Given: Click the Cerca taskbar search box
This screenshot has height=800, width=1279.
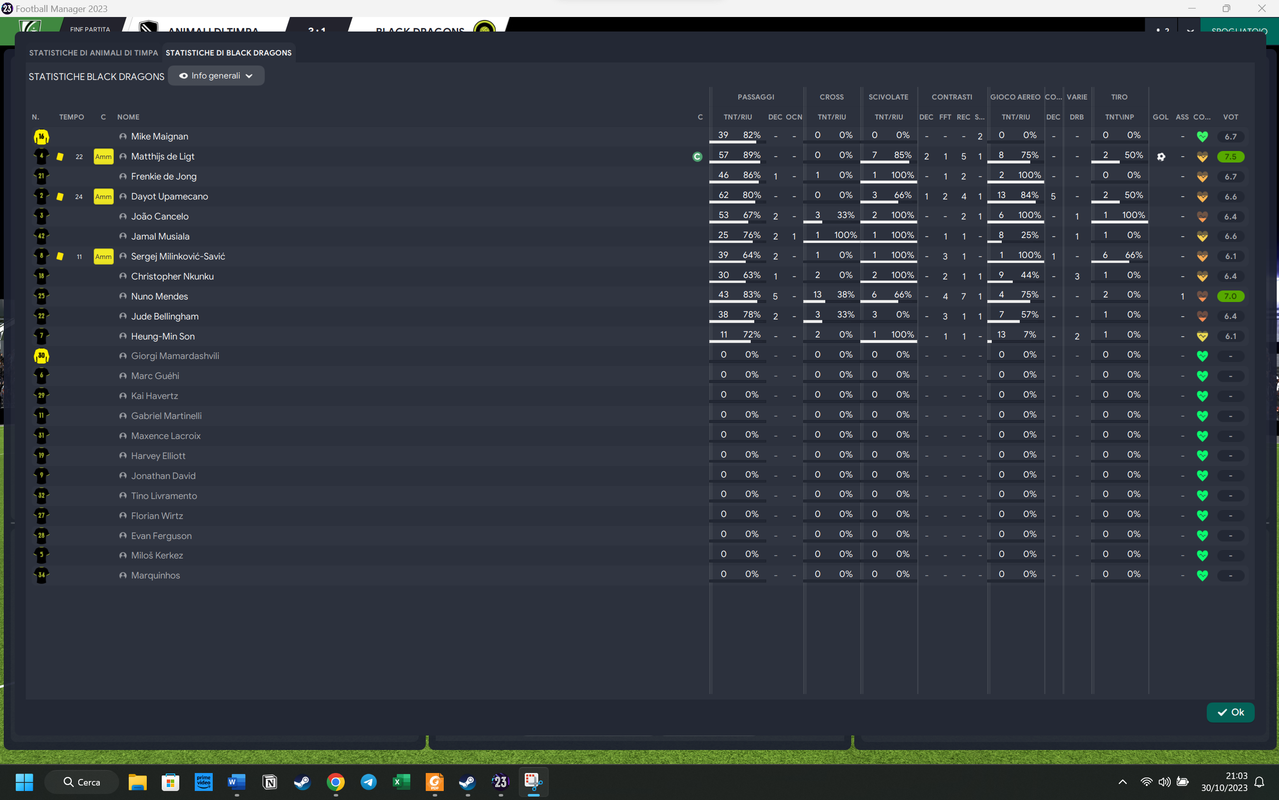Looking at the screenshot, I should pos(82,782).
